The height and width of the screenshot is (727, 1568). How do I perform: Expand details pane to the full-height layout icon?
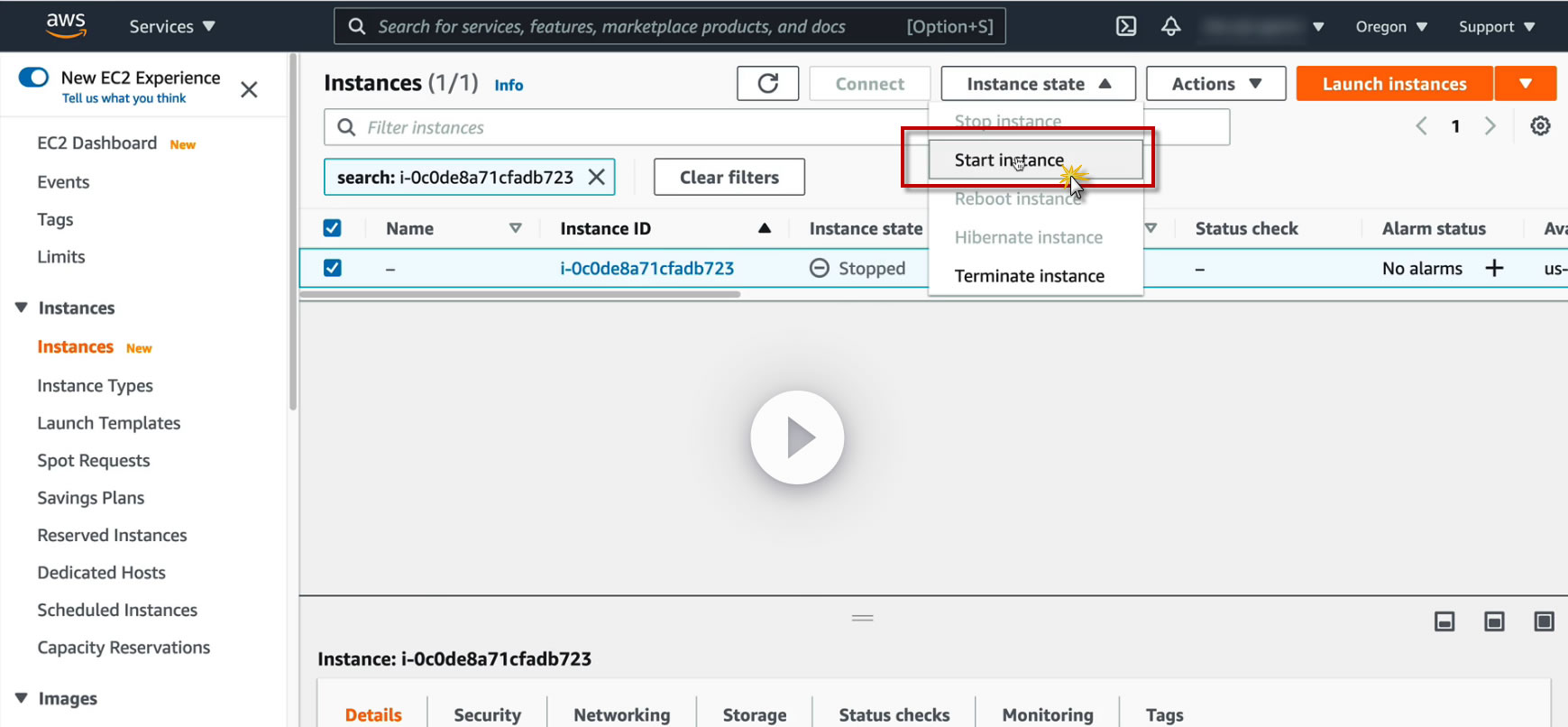pos(1544,621)
